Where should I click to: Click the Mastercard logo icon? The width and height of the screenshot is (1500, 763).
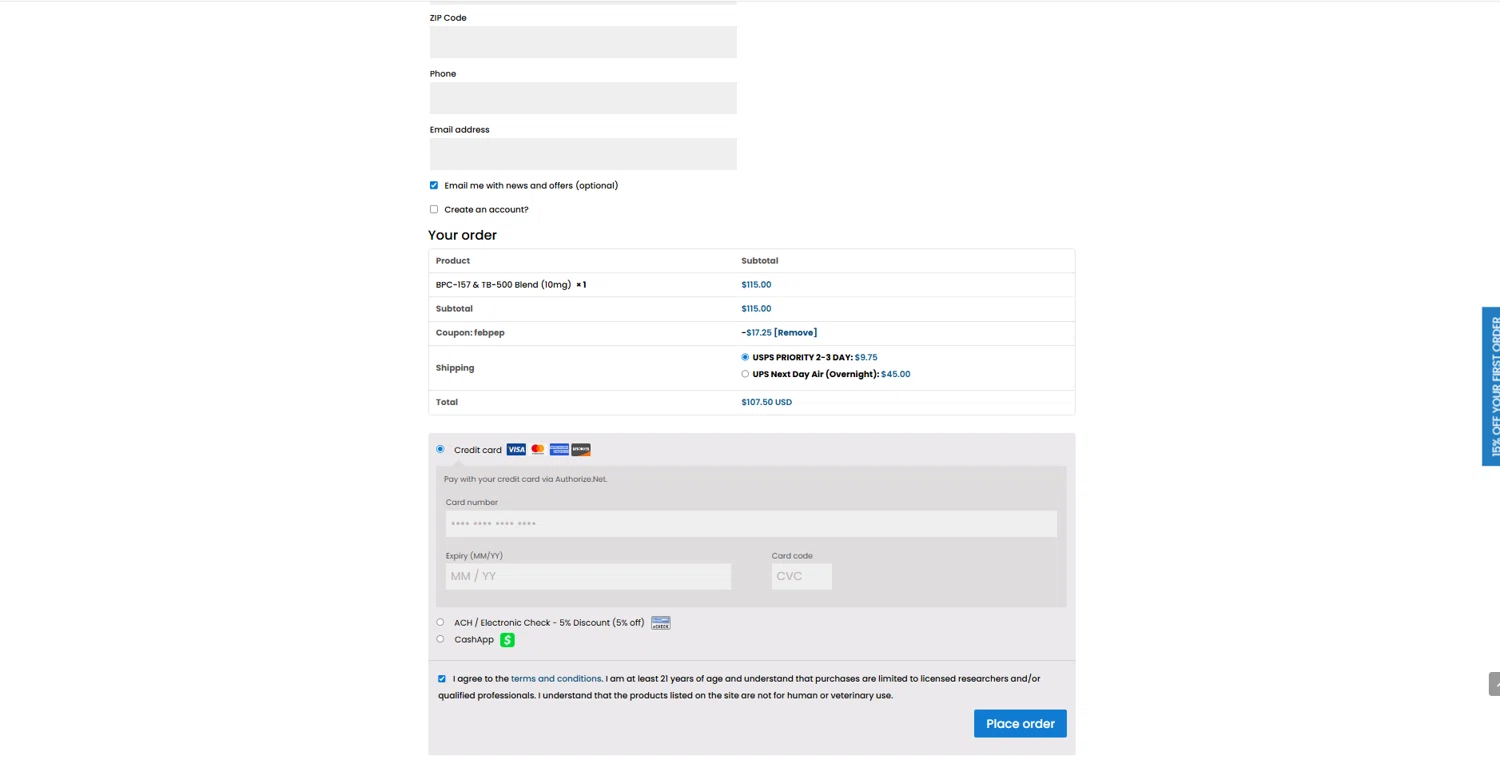coord(538,450)
